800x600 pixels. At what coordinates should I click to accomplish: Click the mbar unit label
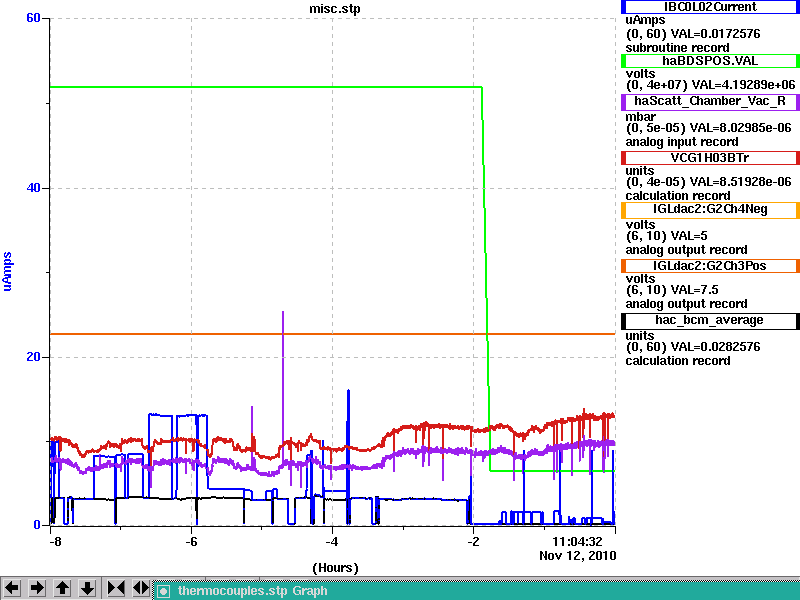pyautogui.click(x=640, y=117)
